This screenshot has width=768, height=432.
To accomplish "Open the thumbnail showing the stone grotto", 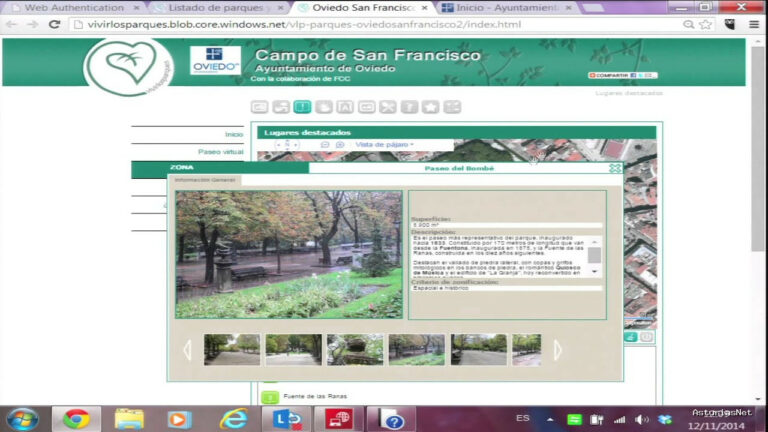I will (x=355, y=350).
